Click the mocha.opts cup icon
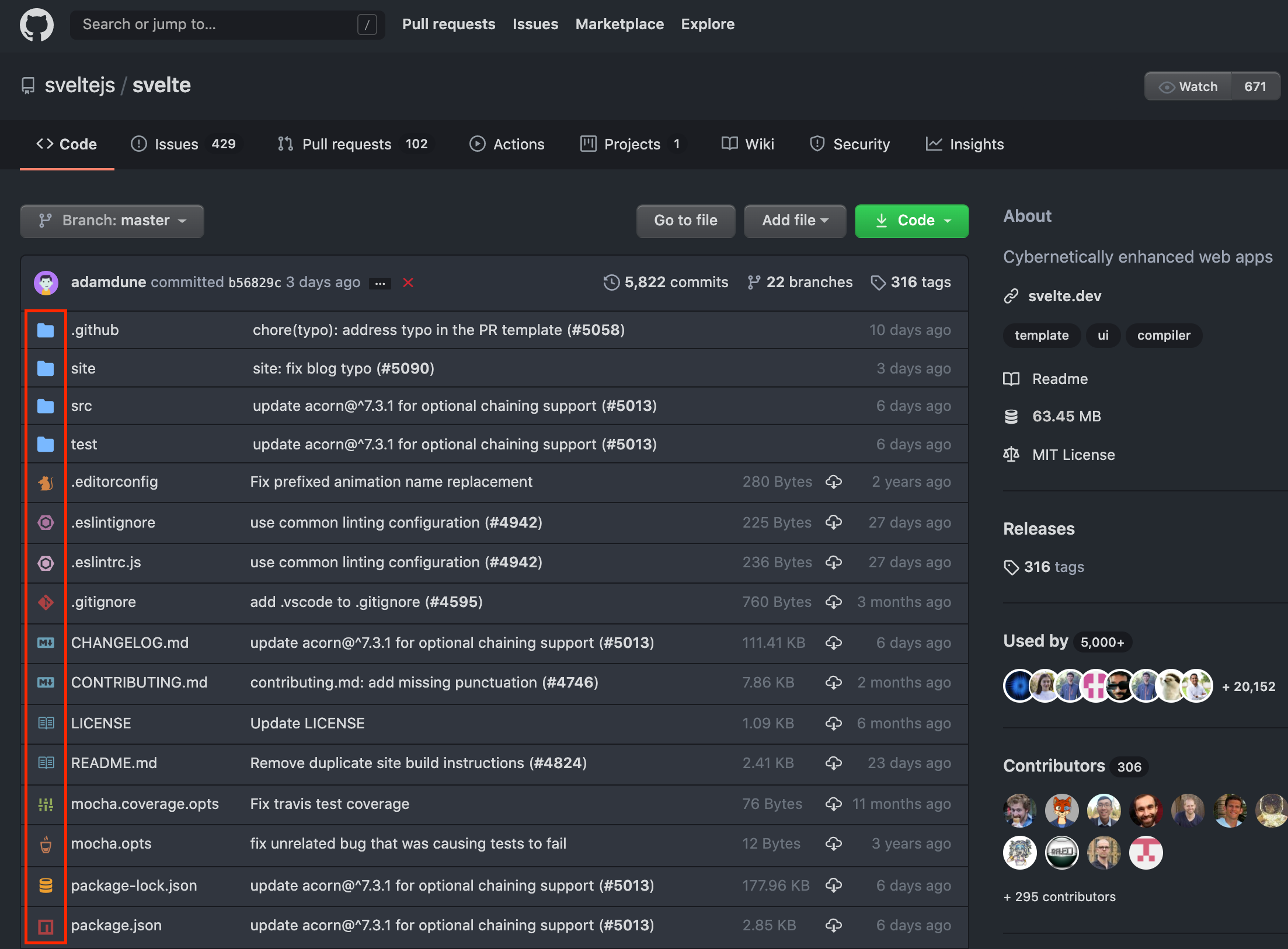The image size is (1288, 949). tap(46, 844)
